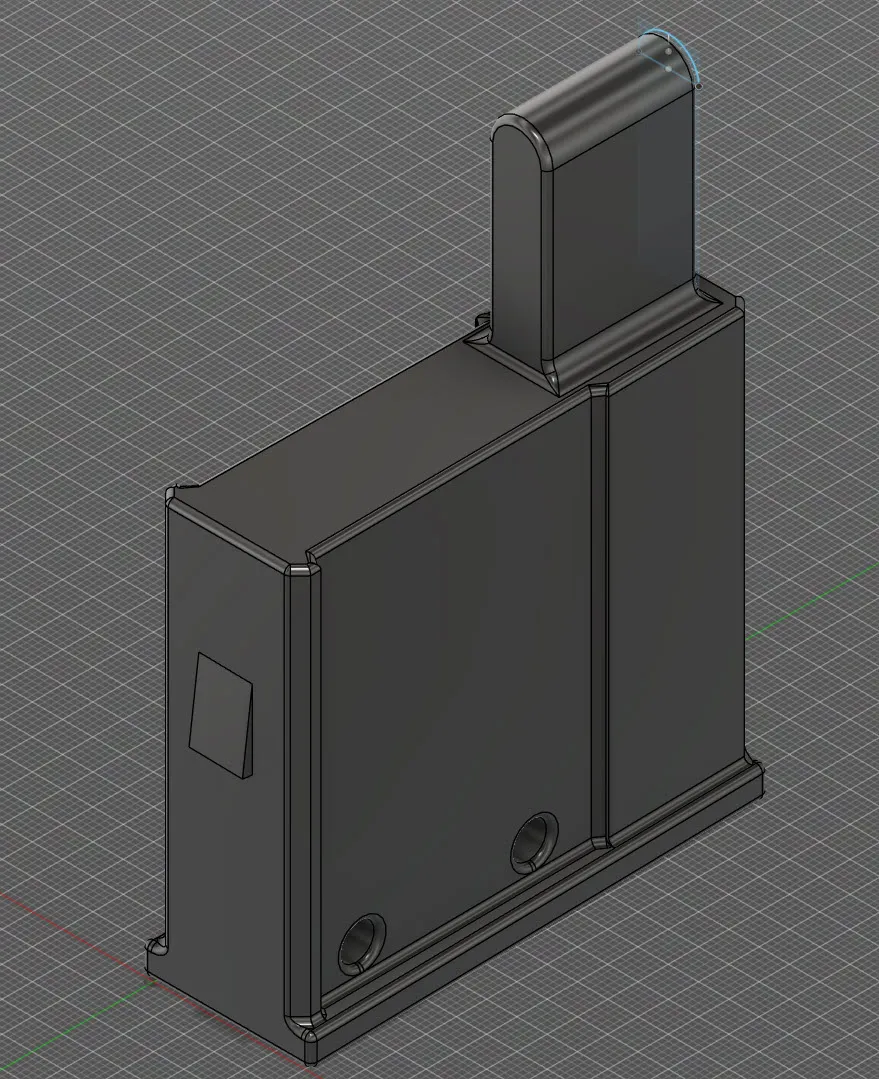Screen dimensions: 879x1079
Task: Select the rectangular recess on the left side face
Action: click(x=221, y=716)
